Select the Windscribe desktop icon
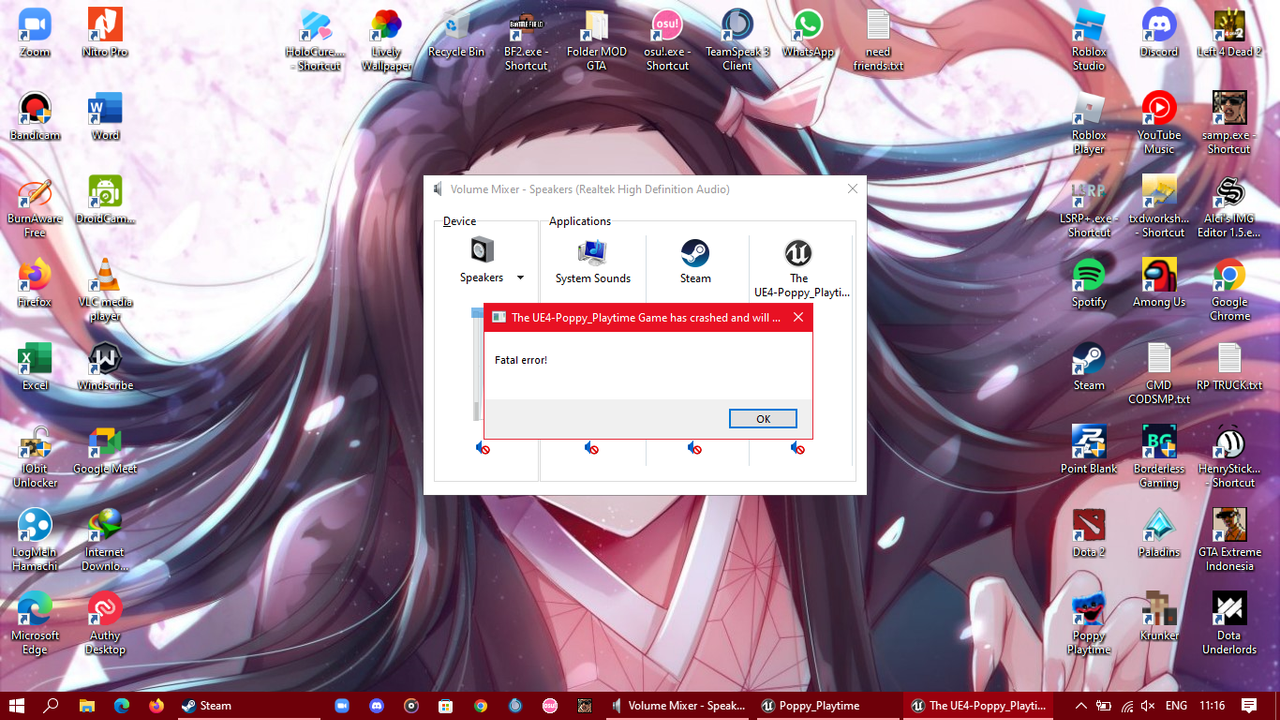 (x=105, y=366)
